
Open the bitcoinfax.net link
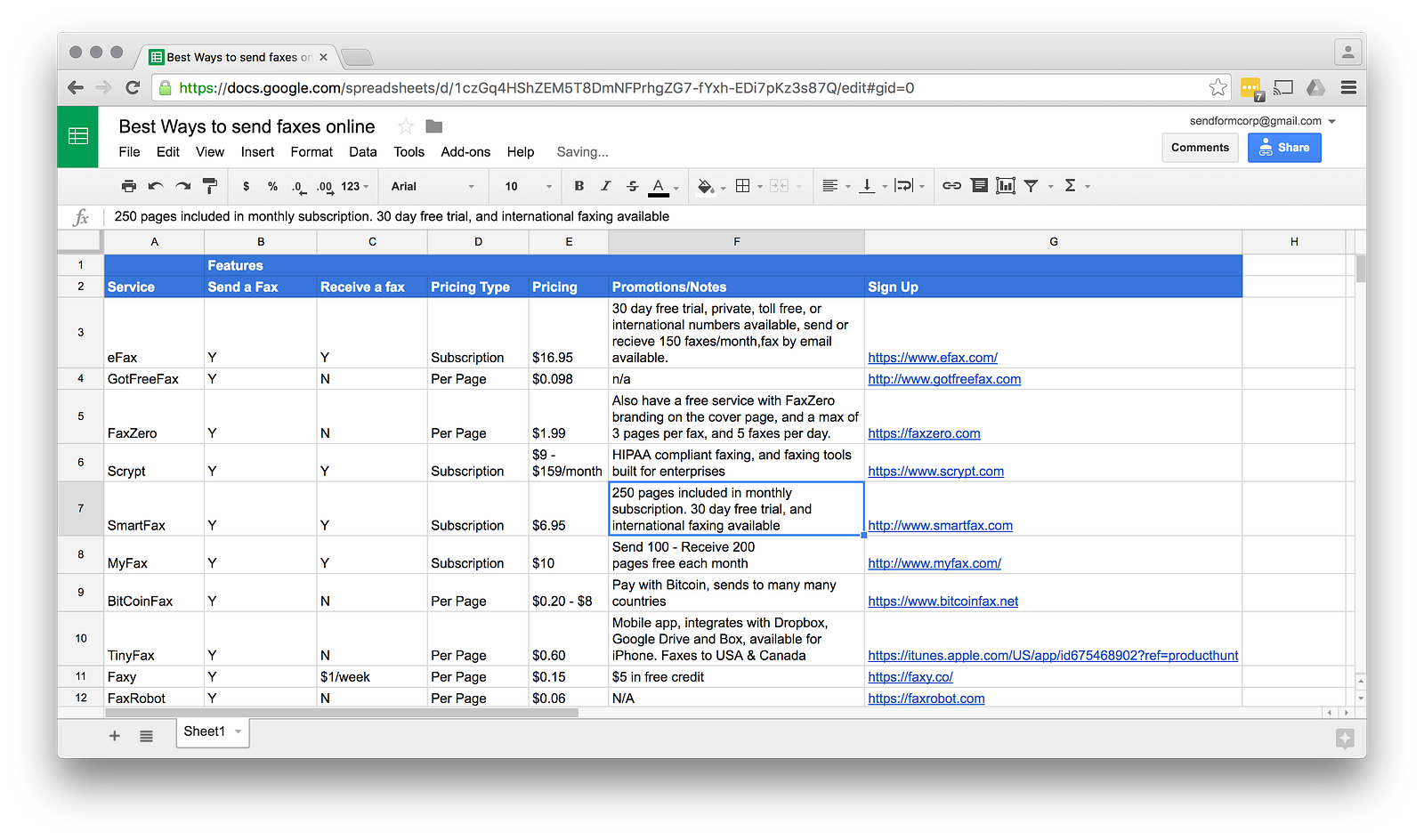tap(943, 602)
